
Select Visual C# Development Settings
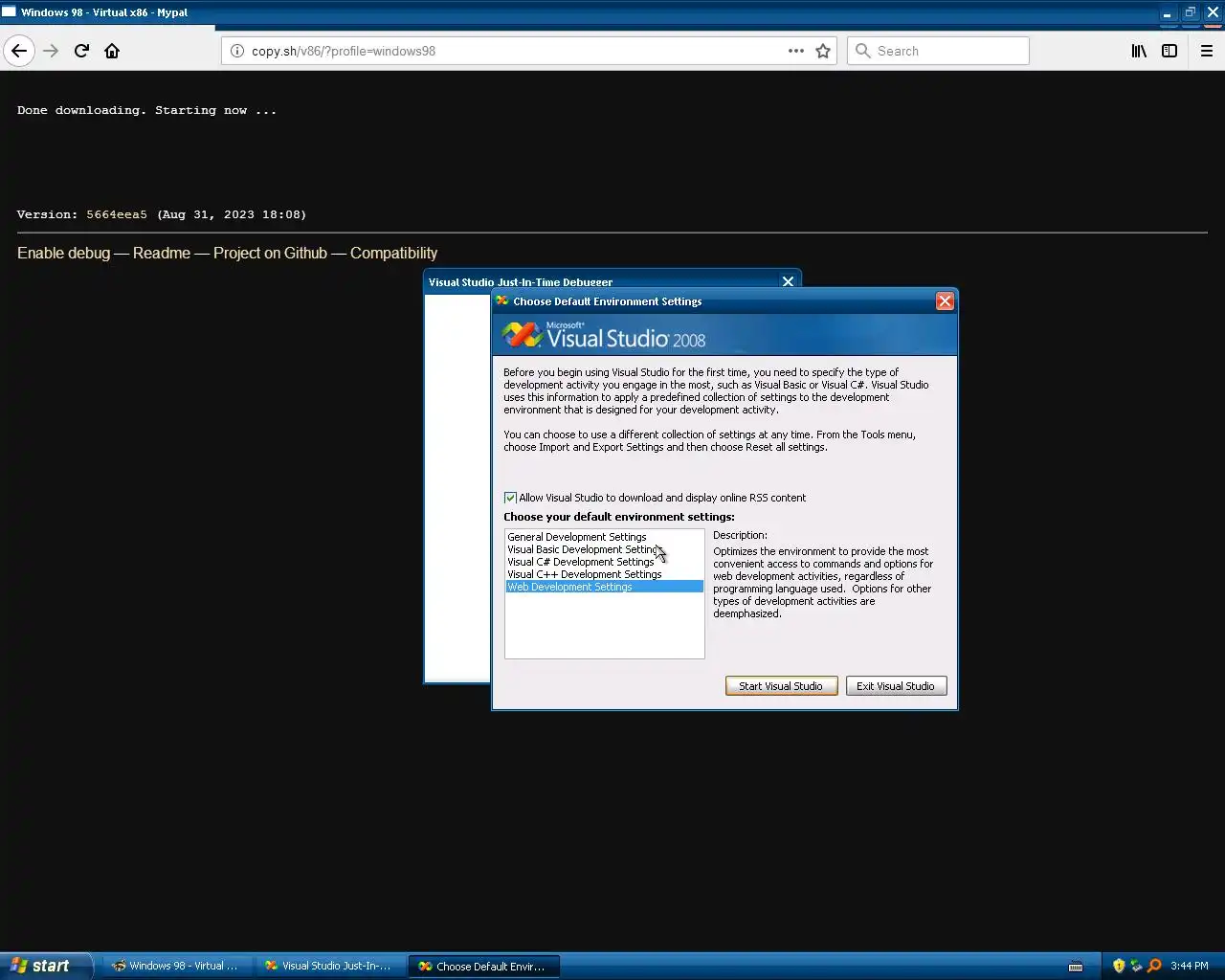(x=604, y=562)
